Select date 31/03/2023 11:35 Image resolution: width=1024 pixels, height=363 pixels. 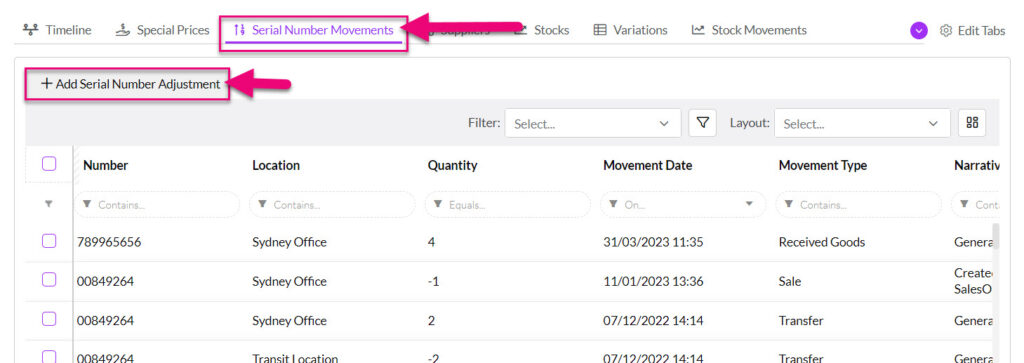[653, 242]
